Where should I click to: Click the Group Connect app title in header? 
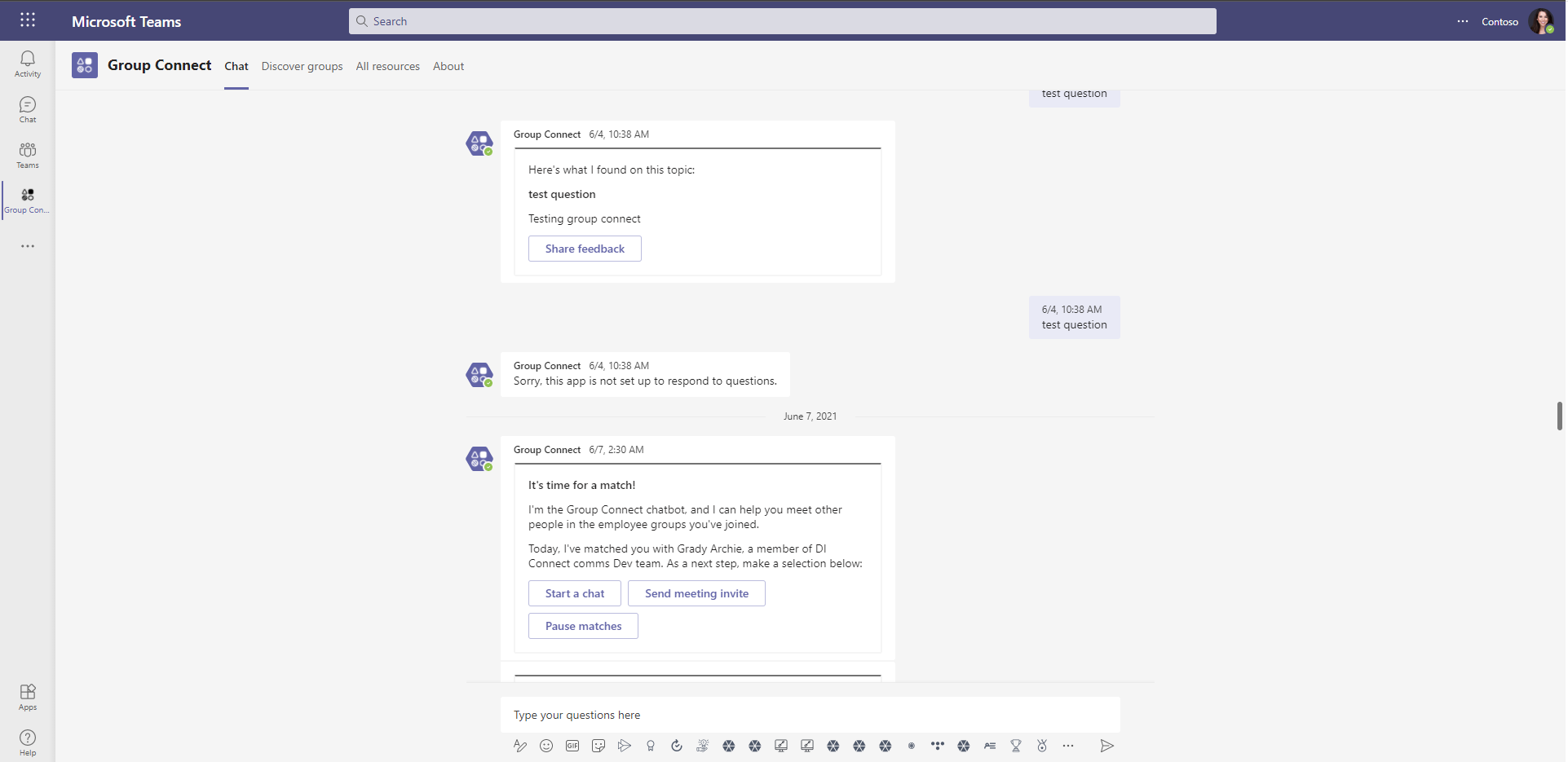[159, 65]
